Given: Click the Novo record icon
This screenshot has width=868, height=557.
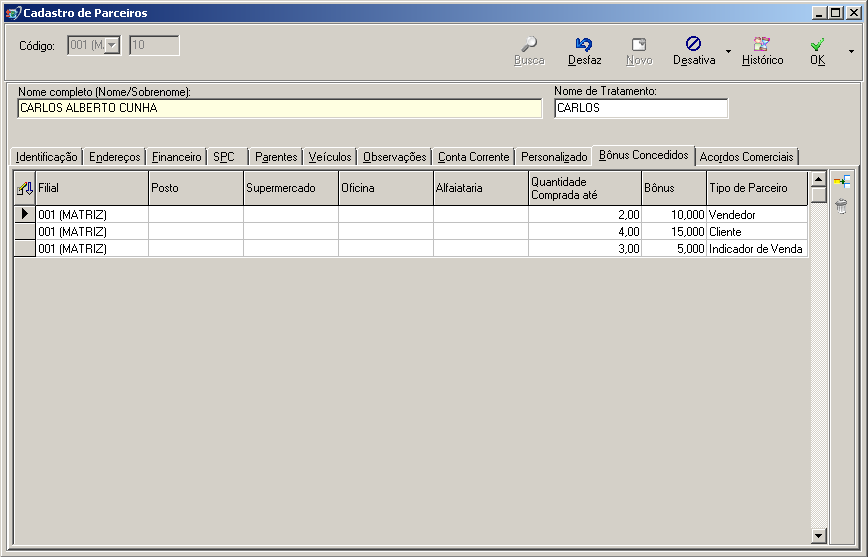Looking at the screenshot, I should 638,45.
